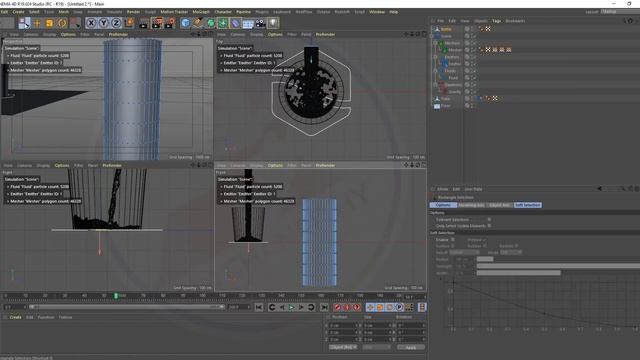The width and height of the screenshot is (640, 360).
Task: Open the Tags menu in the Object Manager
Action: pyautogui.click(x=496, y=21)
